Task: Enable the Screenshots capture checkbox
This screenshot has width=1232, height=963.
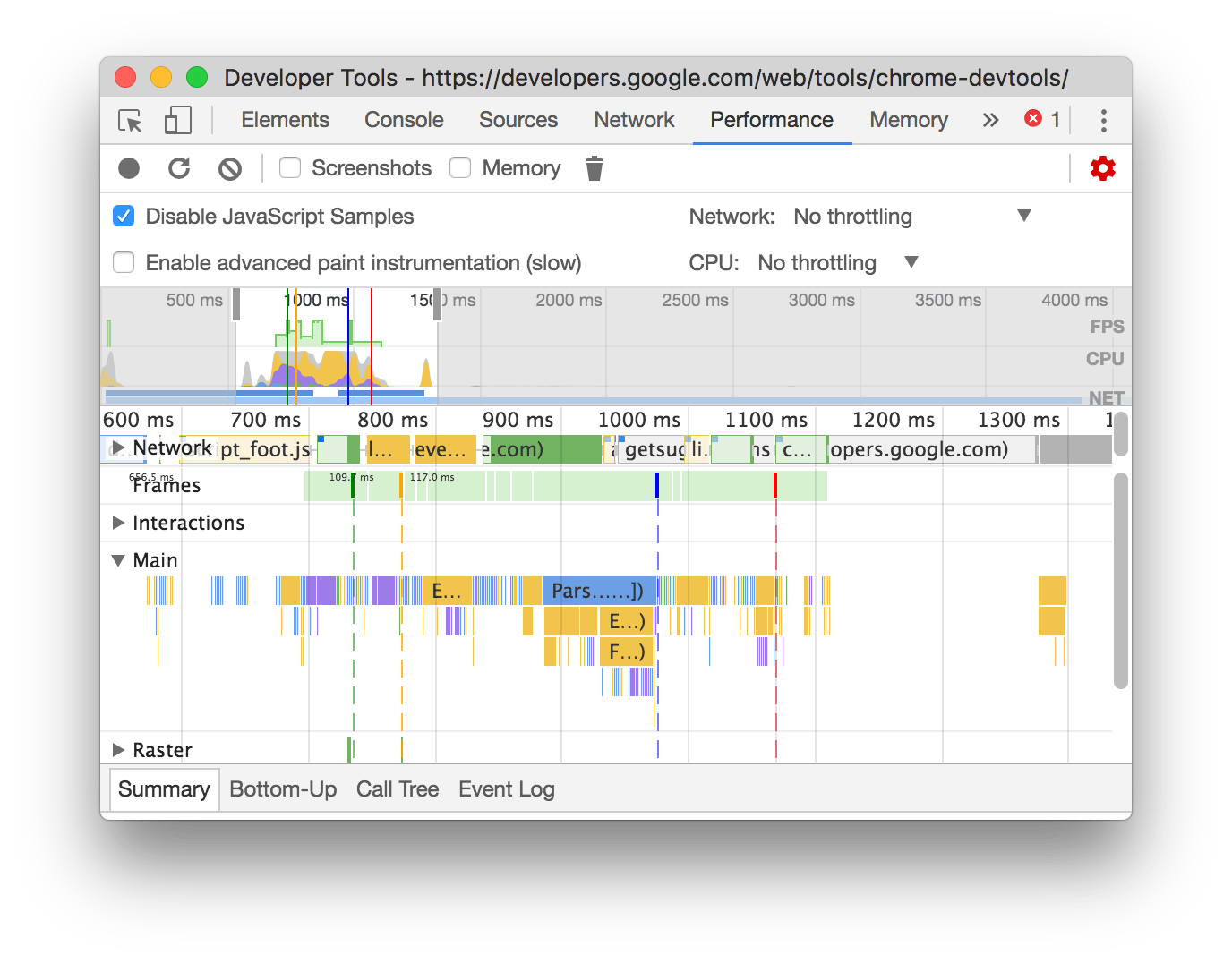Action: [x=289, y=168]
